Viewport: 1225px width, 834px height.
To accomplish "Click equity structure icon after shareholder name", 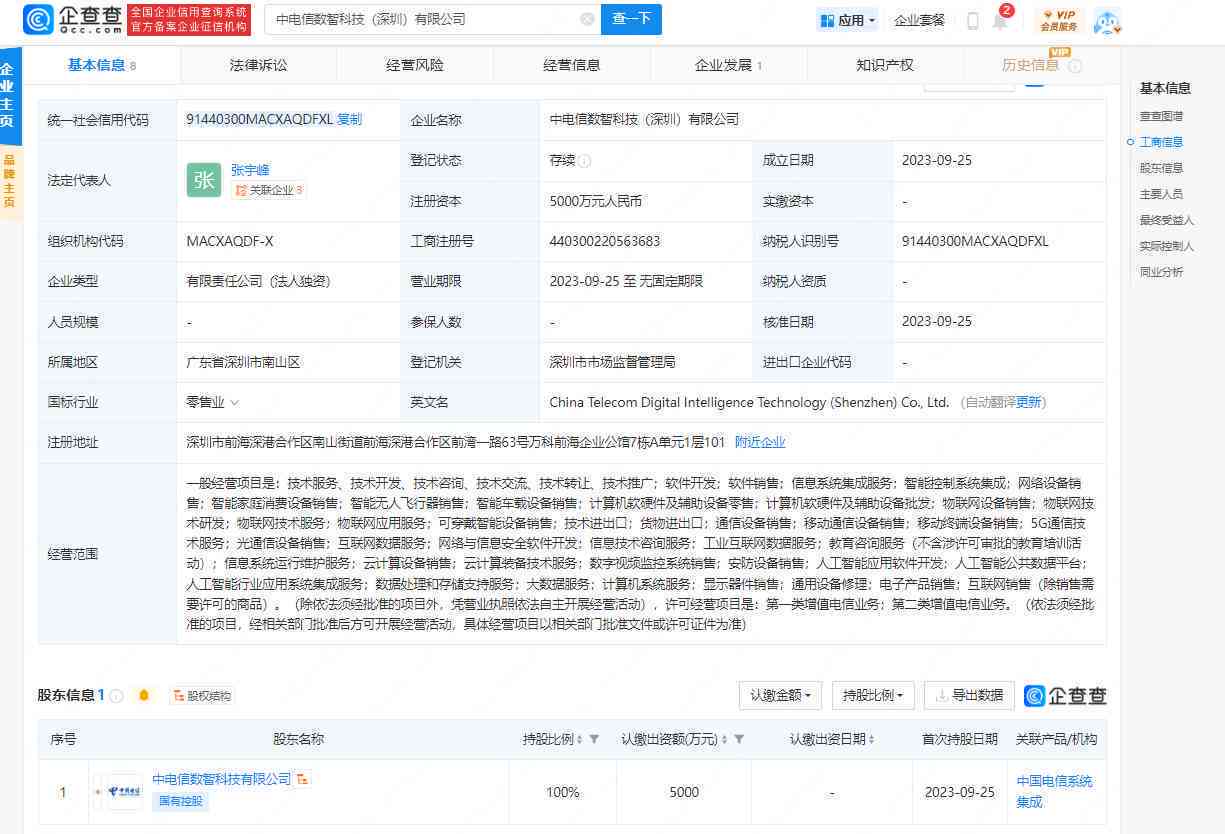I will [302, 778].
